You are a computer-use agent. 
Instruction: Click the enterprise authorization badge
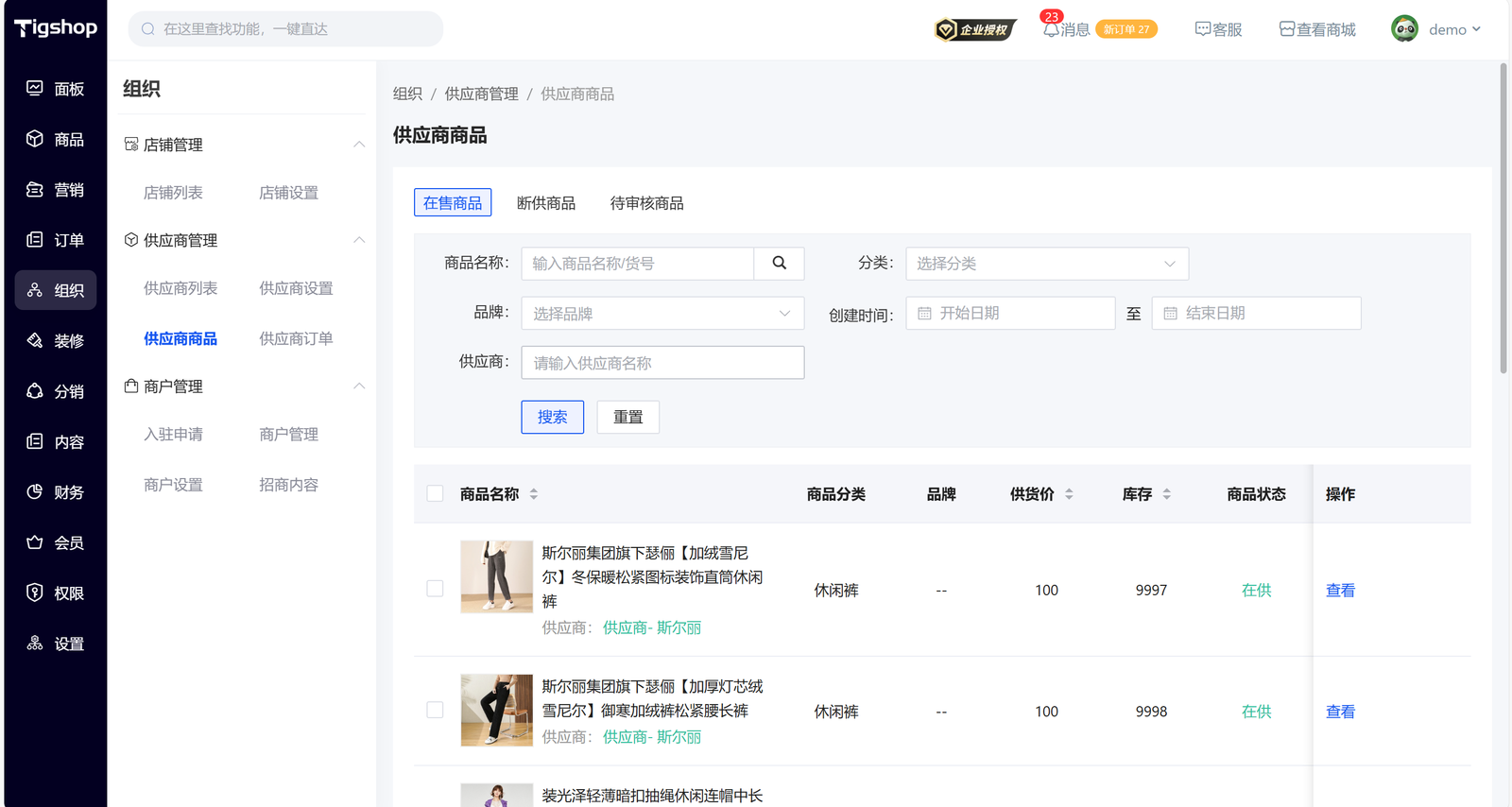tap(974, 29)
